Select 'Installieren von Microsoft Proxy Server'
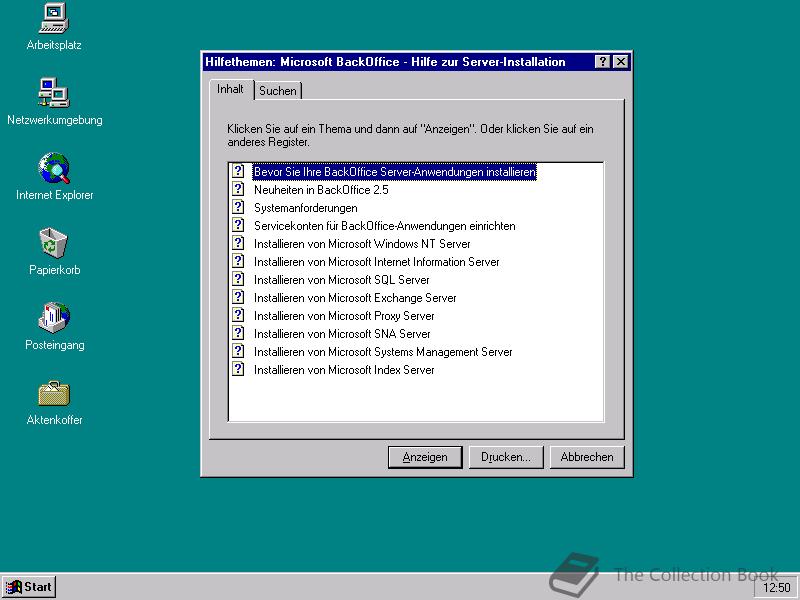The image size is (800, 600). tap(344, 316)
